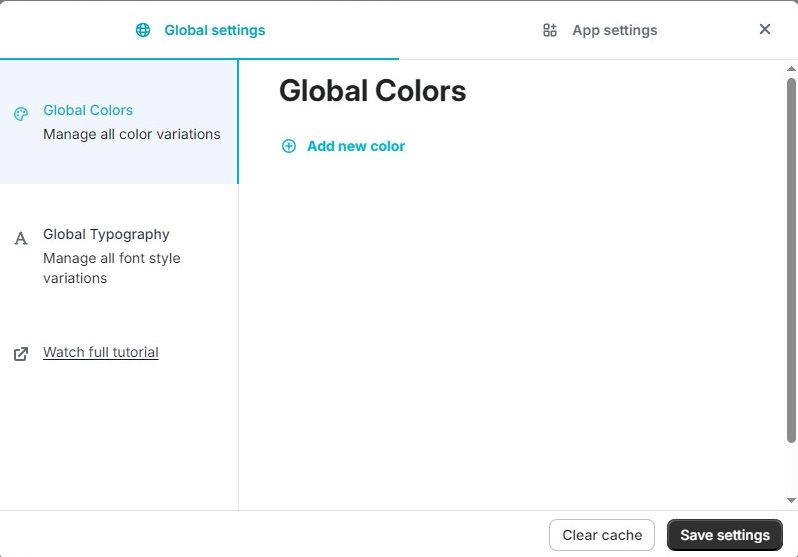Click the scrollbar down arrow
Image resolution: width=798 pixels, height=557 pixels.
(791, 500)
